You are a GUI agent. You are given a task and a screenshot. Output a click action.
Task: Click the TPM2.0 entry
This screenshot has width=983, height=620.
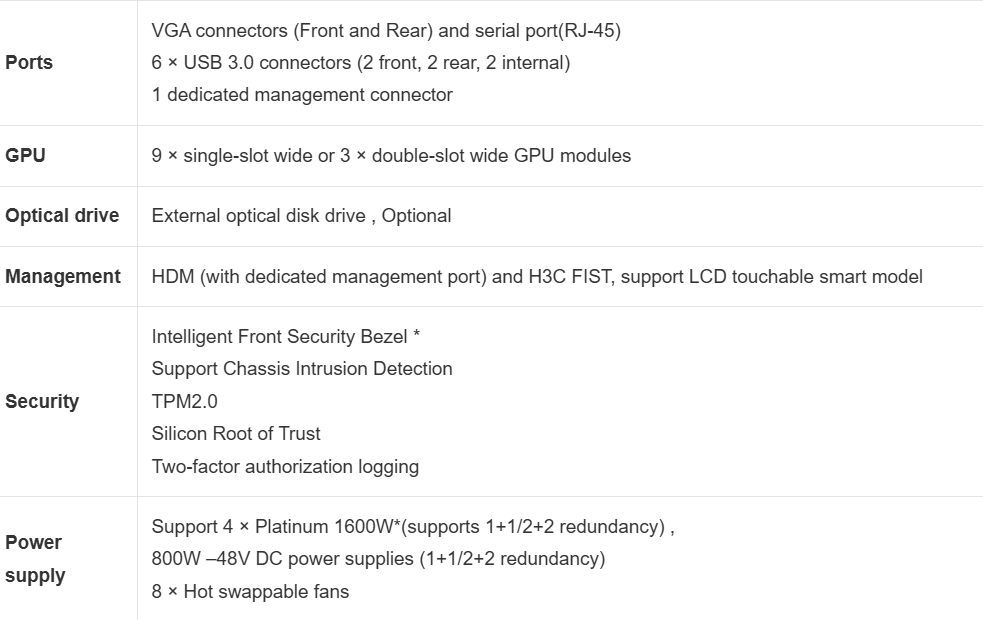click(184, 401)
